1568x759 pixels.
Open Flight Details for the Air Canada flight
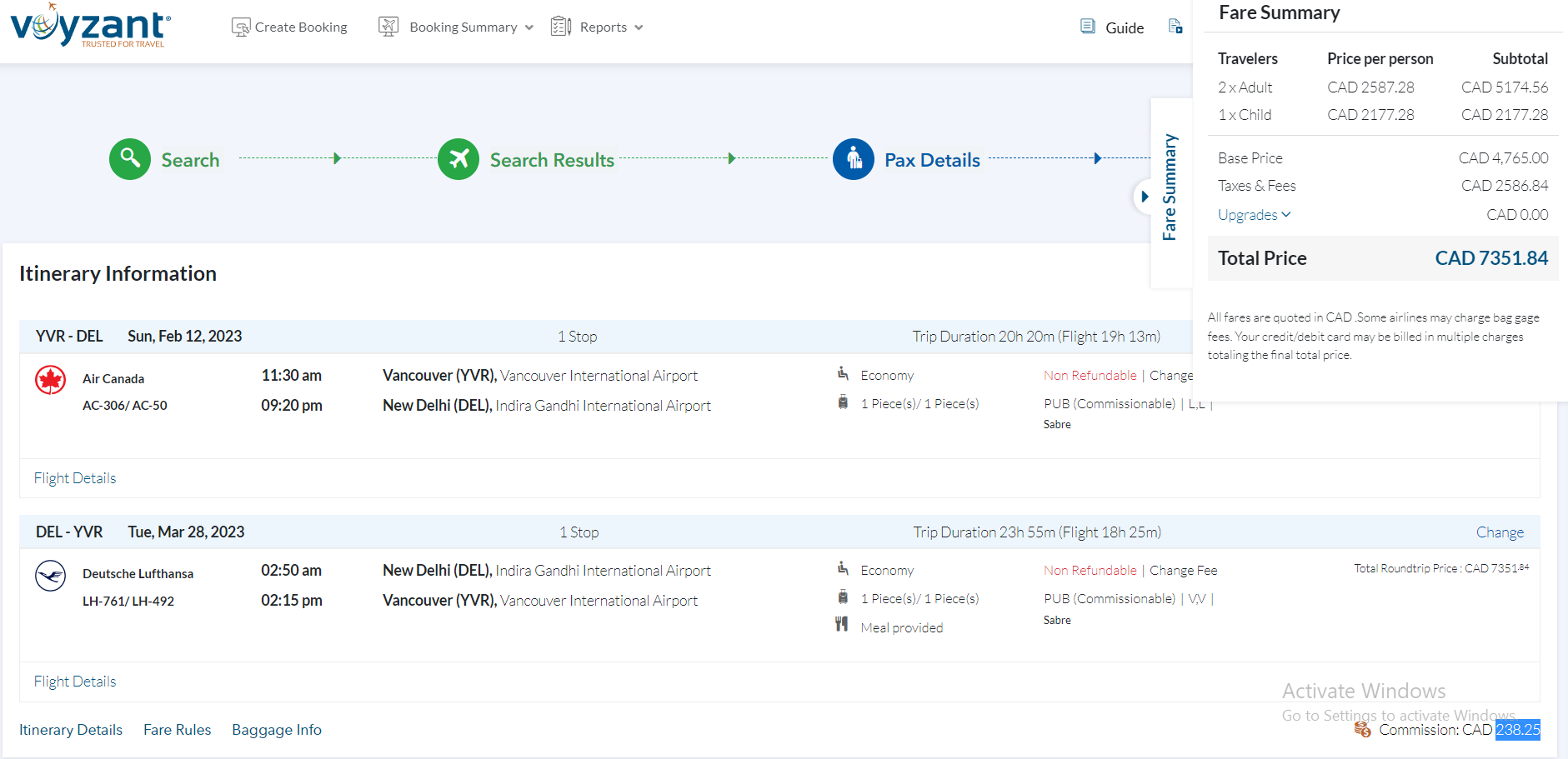(75, 478)
